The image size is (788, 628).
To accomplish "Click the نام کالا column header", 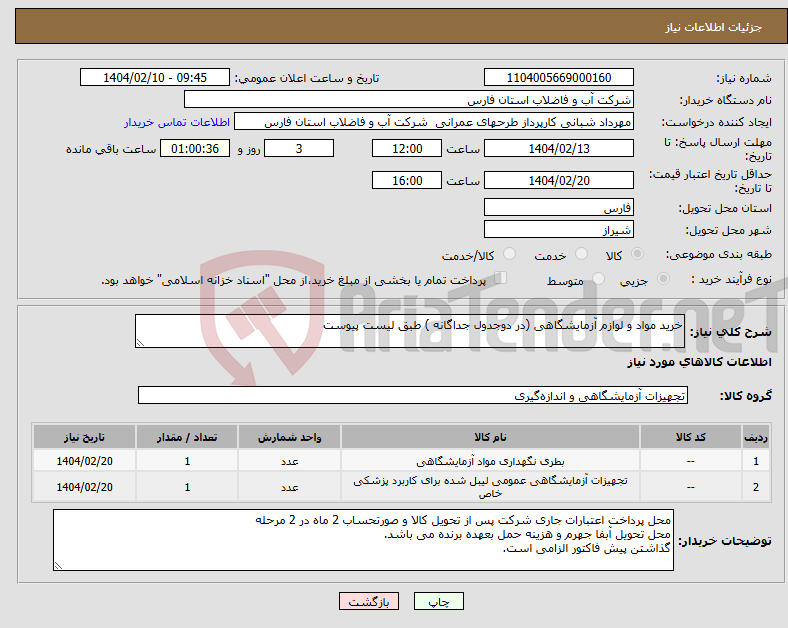I will pos(490,437).
